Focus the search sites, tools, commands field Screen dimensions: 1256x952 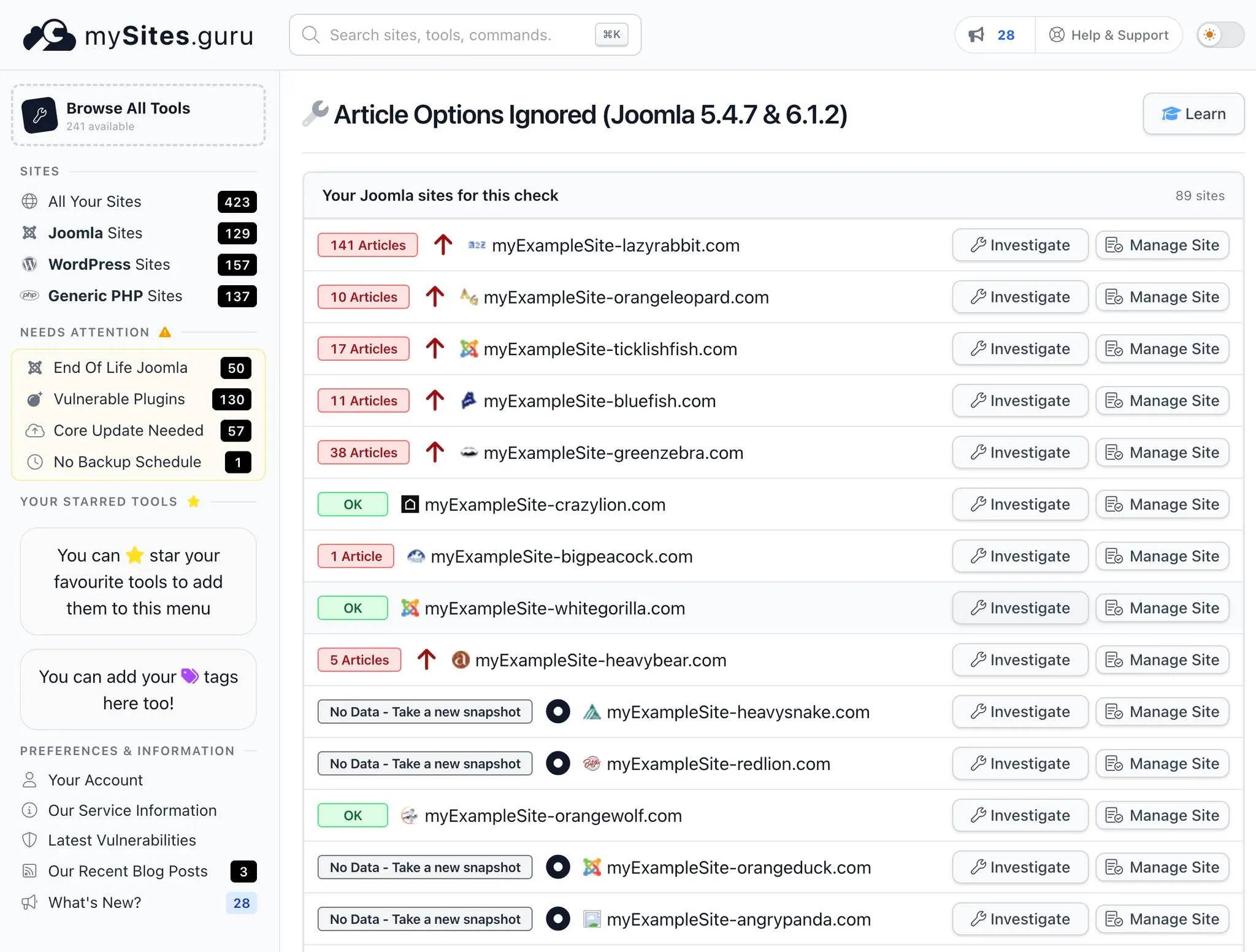click(x=465, y=35)
